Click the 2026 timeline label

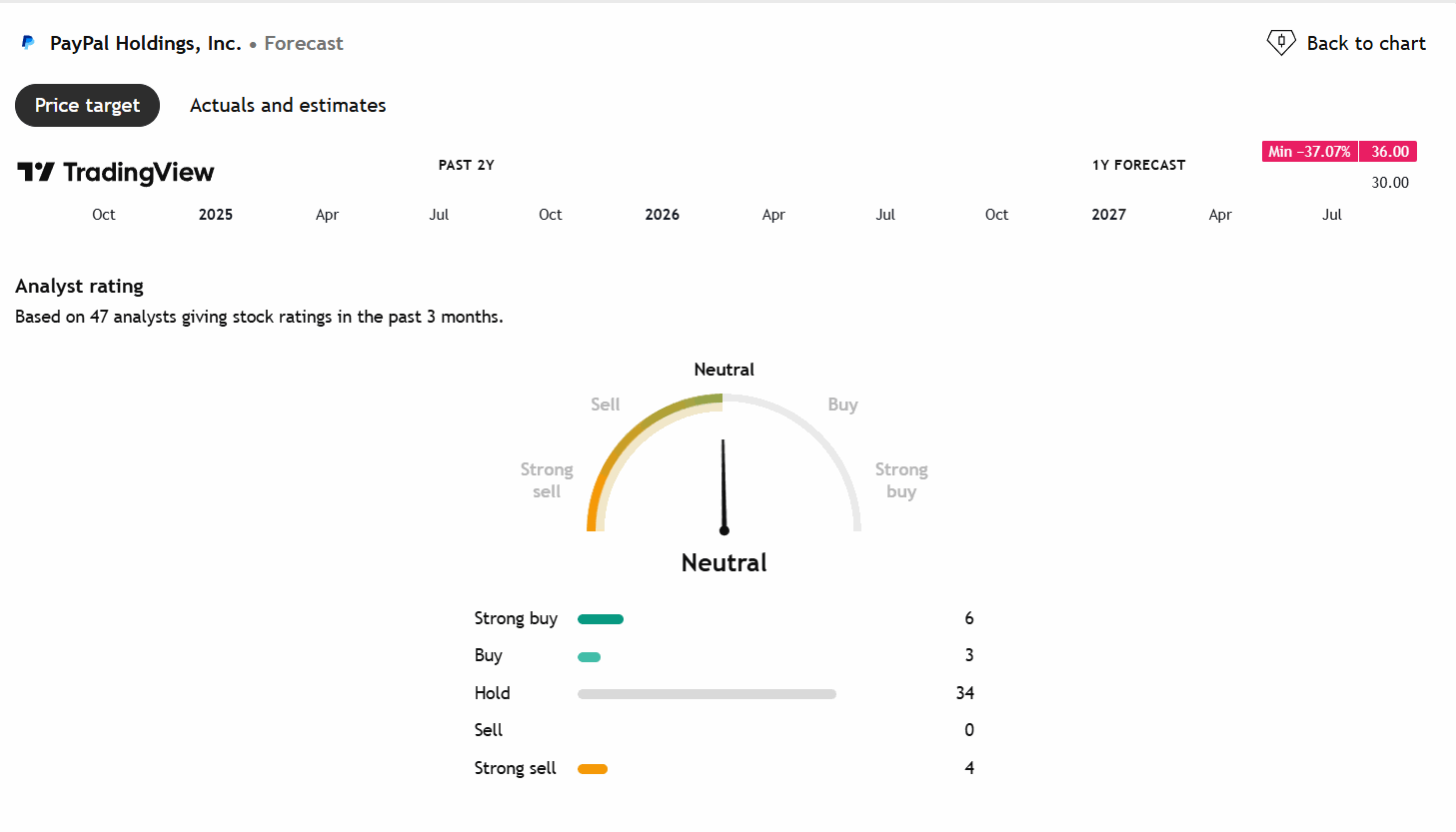(x=663, y=215)
